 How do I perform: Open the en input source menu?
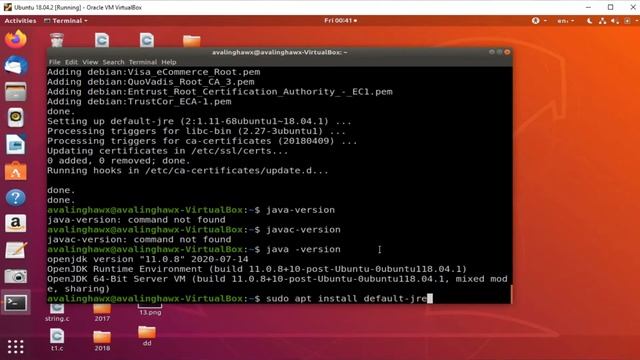coord(566,20)
